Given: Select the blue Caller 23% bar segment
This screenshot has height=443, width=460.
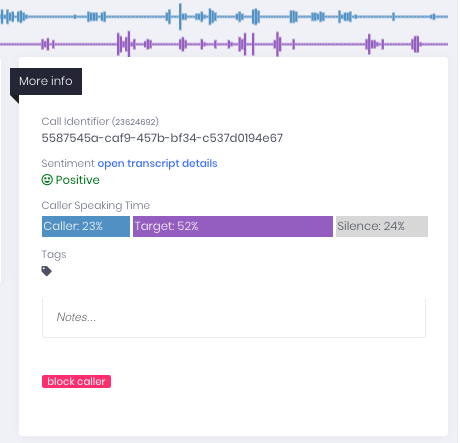Looking at the screenshot, I should 86,226.
